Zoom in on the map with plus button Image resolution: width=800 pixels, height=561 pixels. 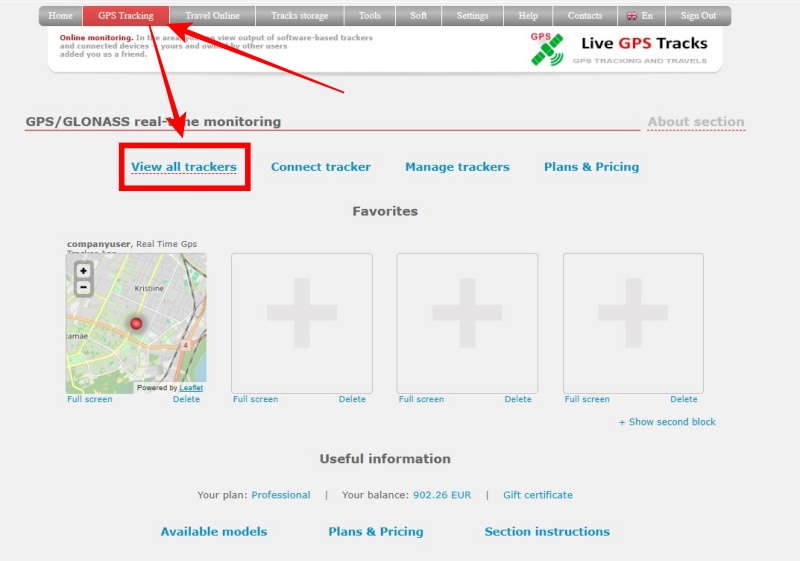point(83,271)
